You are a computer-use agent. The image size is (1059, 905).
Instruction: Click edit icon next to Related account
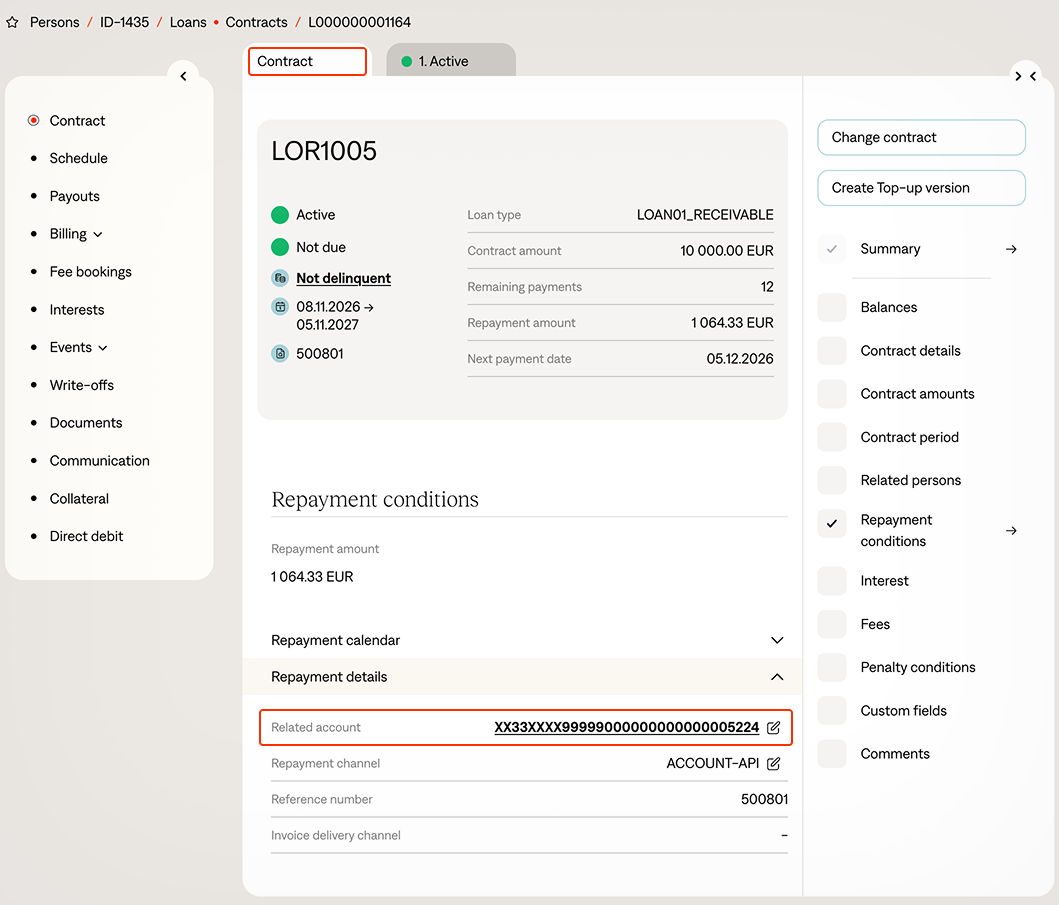[773, 728]
